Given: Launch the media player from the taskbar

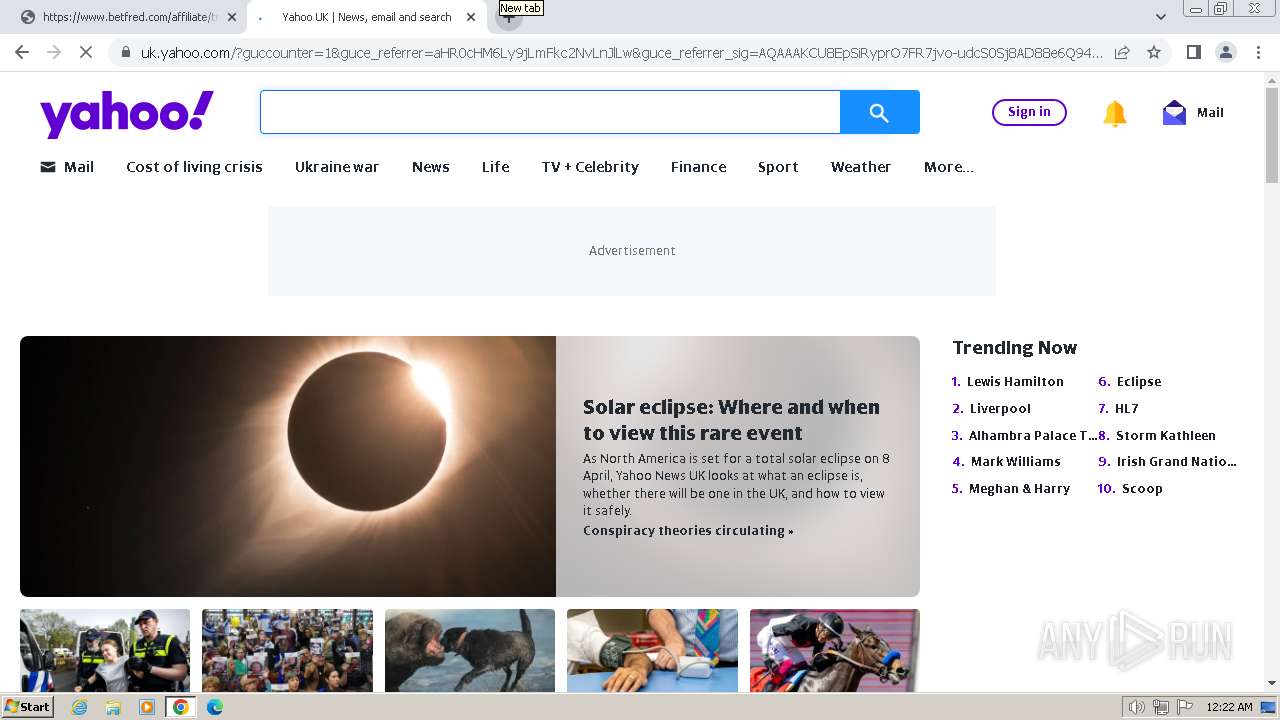Looking at the screenshot, I should pos(147,707).
